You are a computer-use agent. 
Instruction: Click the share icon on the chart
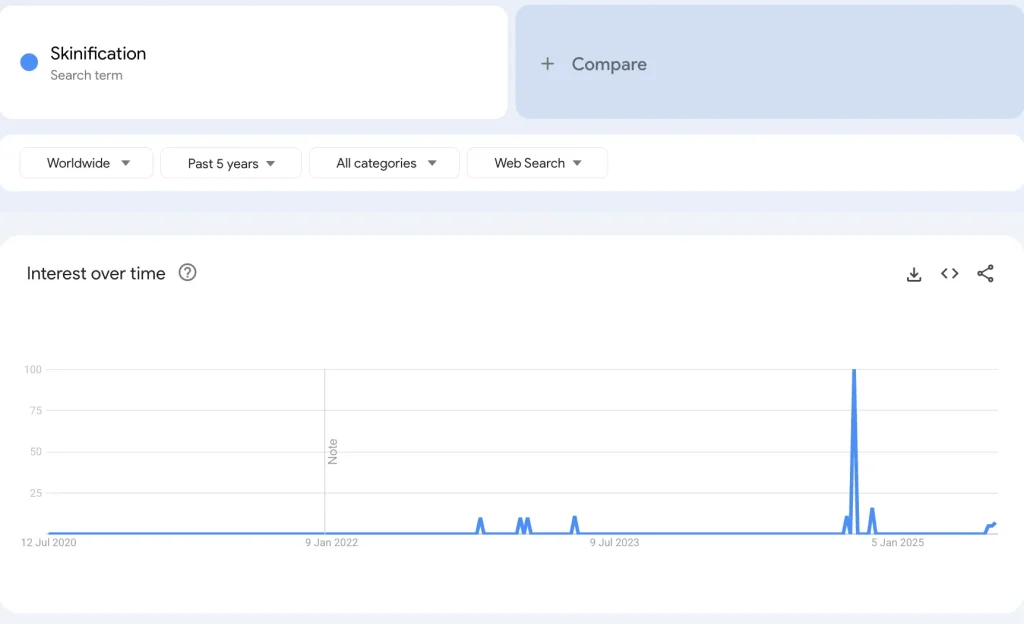coord(985,274)
